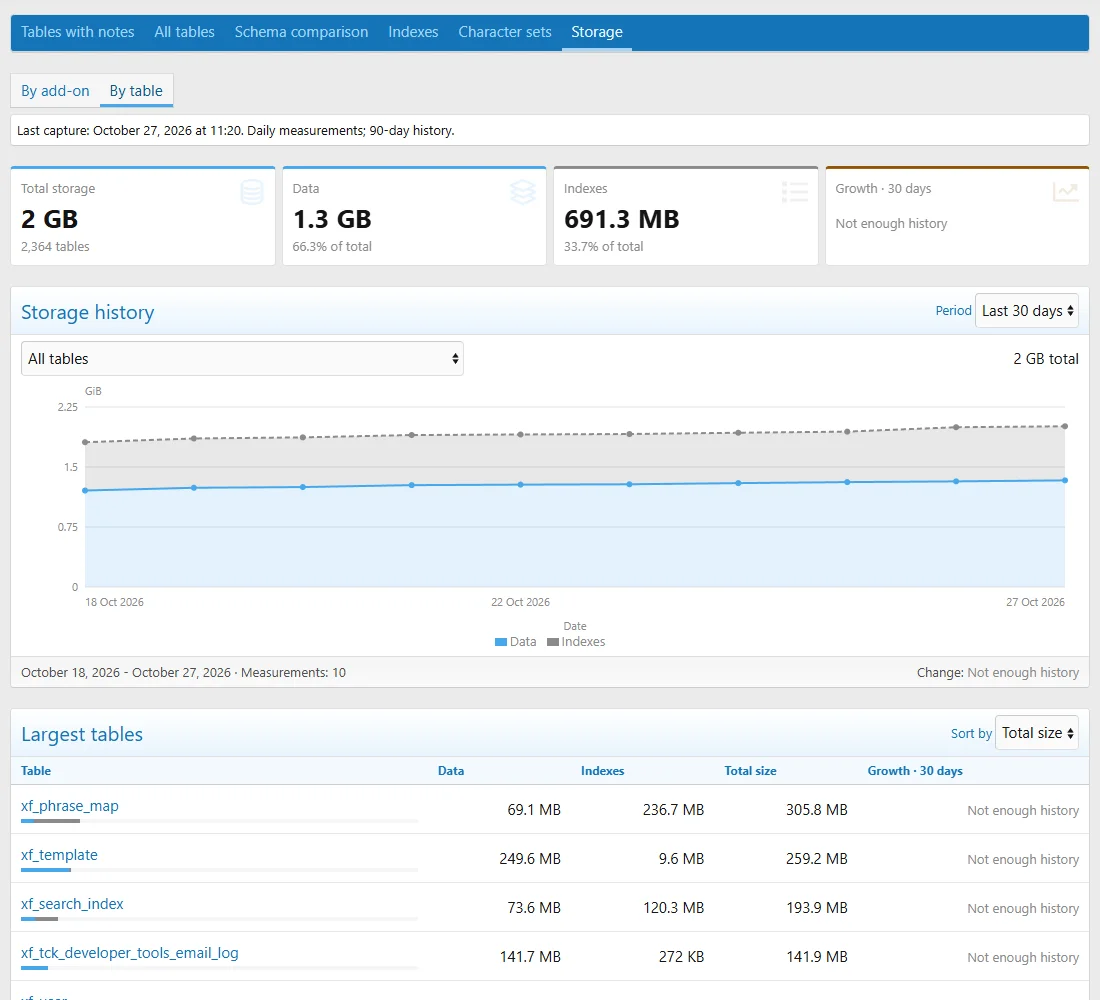Click the 249.6 MB data value for xf_template
The width and height of the screenshot is (1100, 1000).
[x=530, y=859]
